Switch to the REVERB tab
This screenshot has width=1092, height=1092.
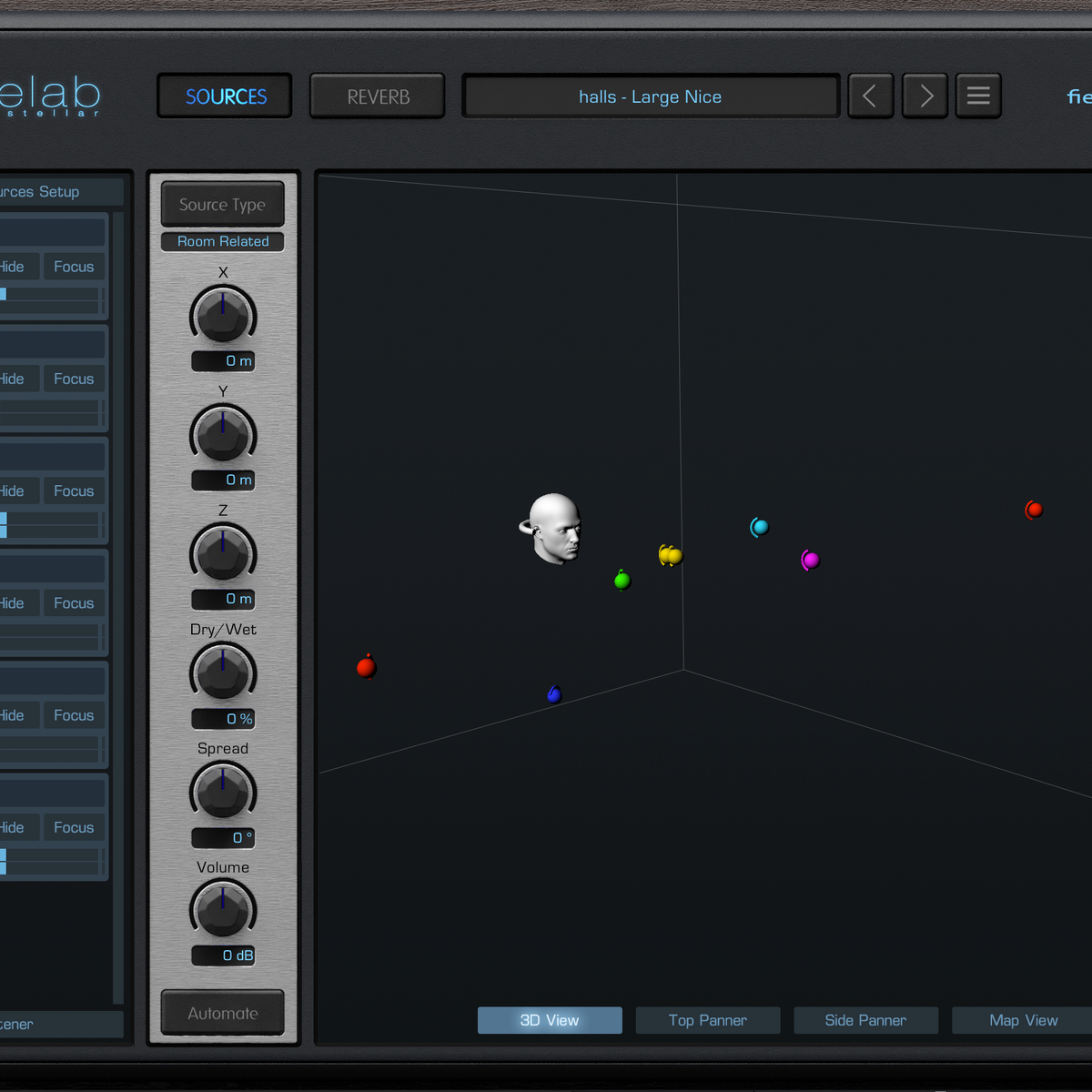pyautogui.click(x=378, y=96)
